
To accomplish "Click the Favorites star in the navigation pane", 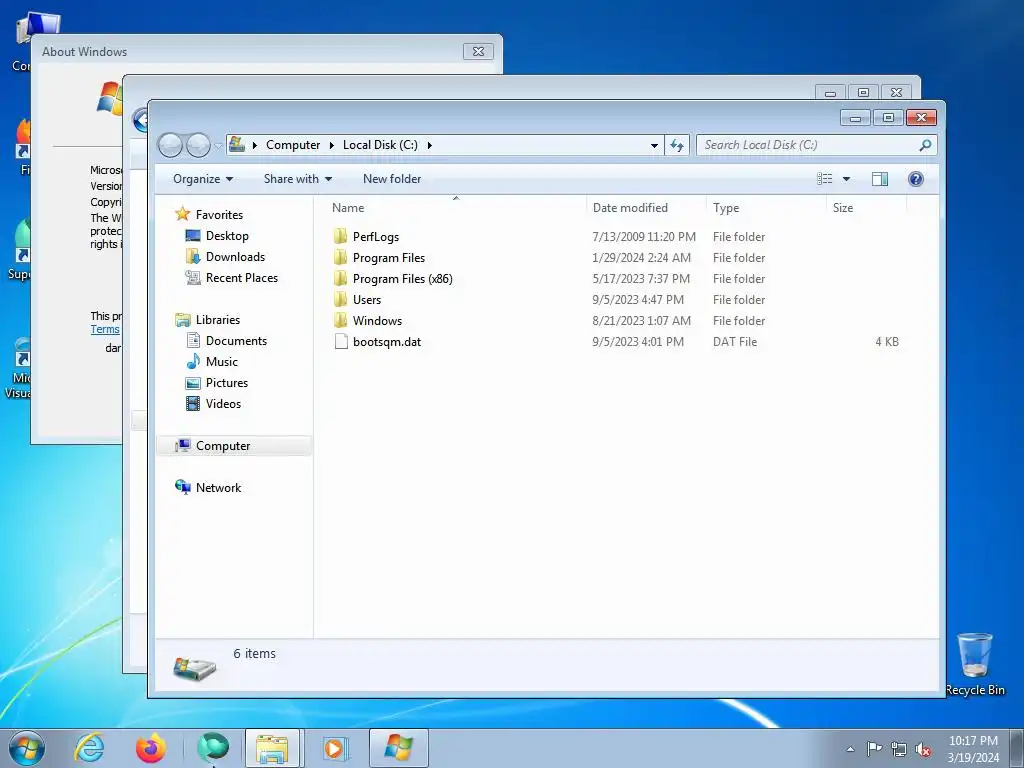I will pyautogui.click(x=183, y=214).
